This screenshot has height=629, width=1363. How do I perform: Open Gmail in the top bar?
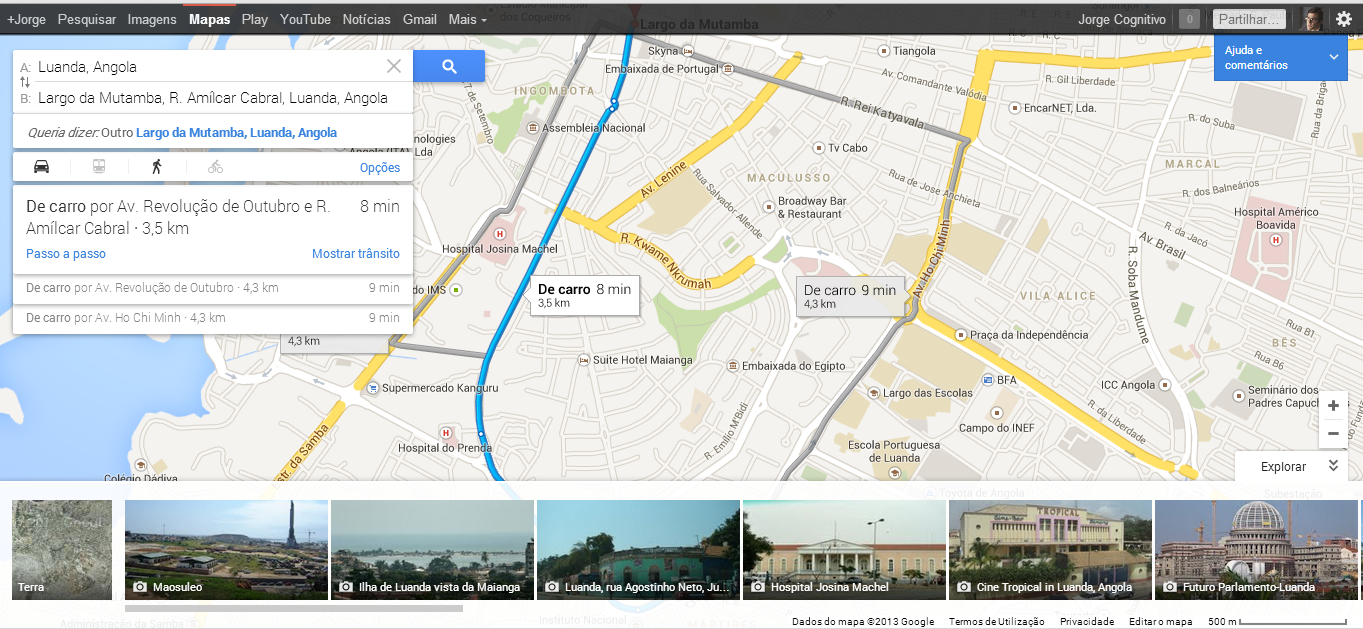[420, 19]
